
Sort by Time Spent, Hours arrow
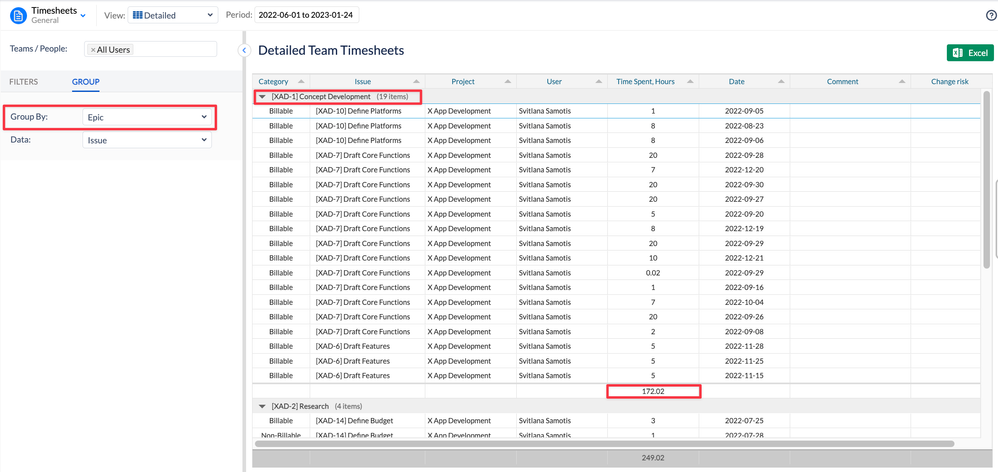tap(691, 81)
